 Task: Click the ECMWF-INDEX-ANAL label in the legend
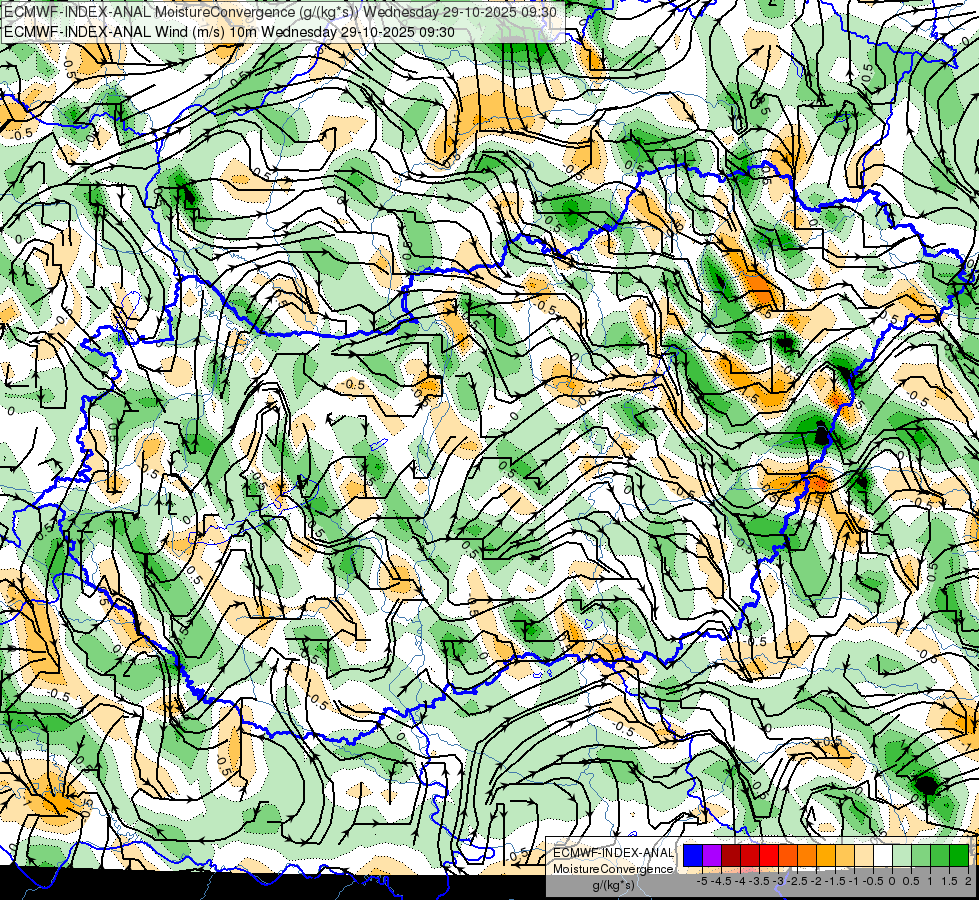coord(613,853)
